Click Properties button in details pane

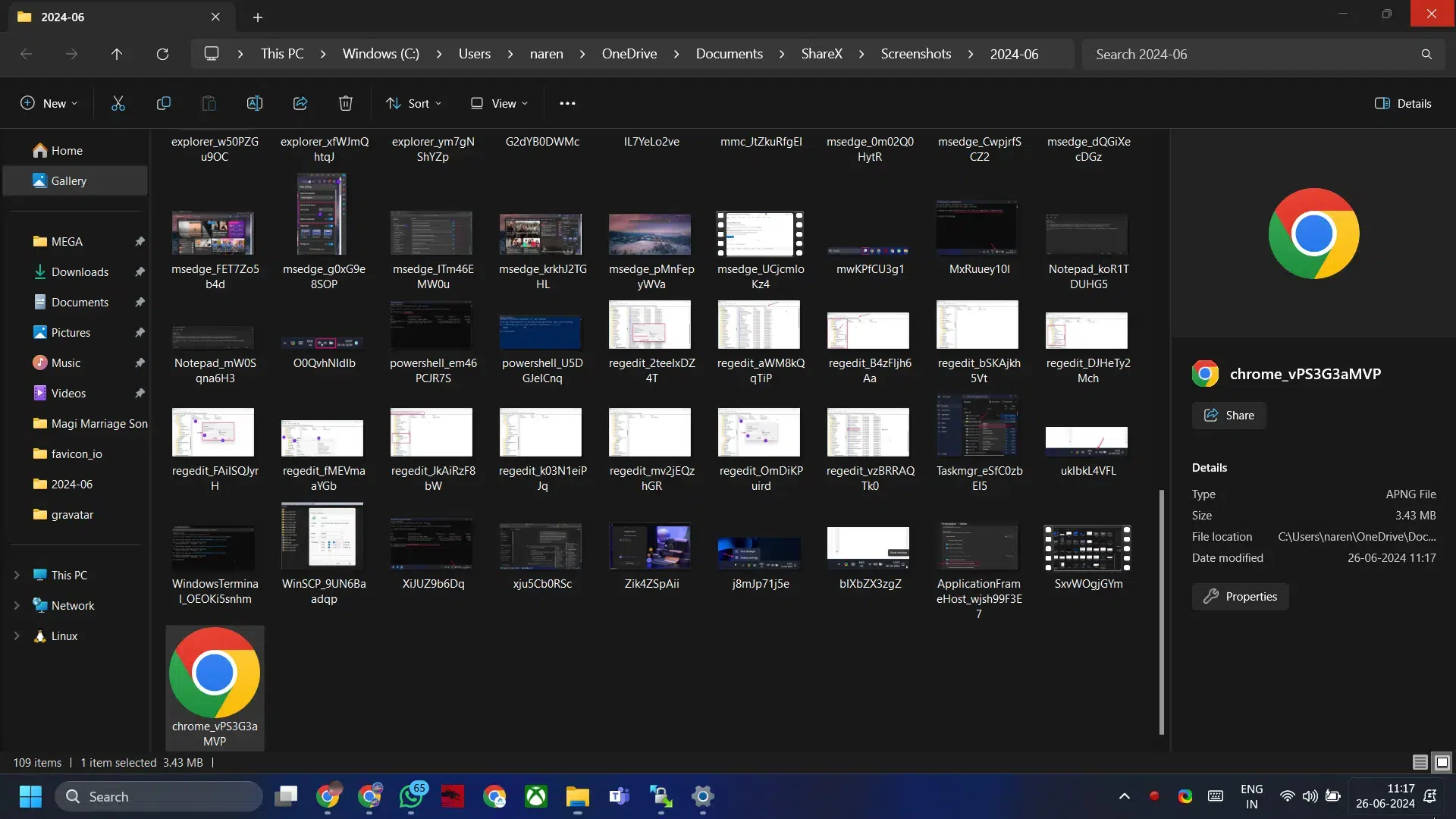pos(1240,596)
